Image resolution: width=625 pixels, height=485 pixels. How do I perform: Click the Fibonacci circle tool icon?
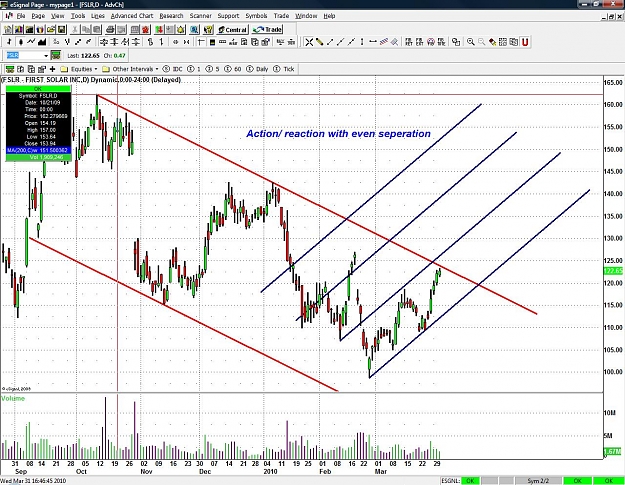[x=430, y=42]
